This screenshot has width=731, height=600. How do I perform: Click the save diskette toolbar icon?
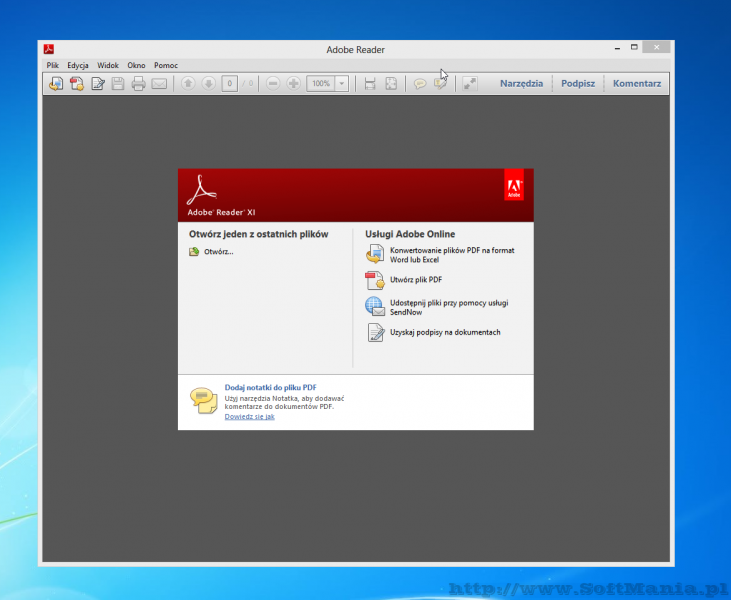118,84
